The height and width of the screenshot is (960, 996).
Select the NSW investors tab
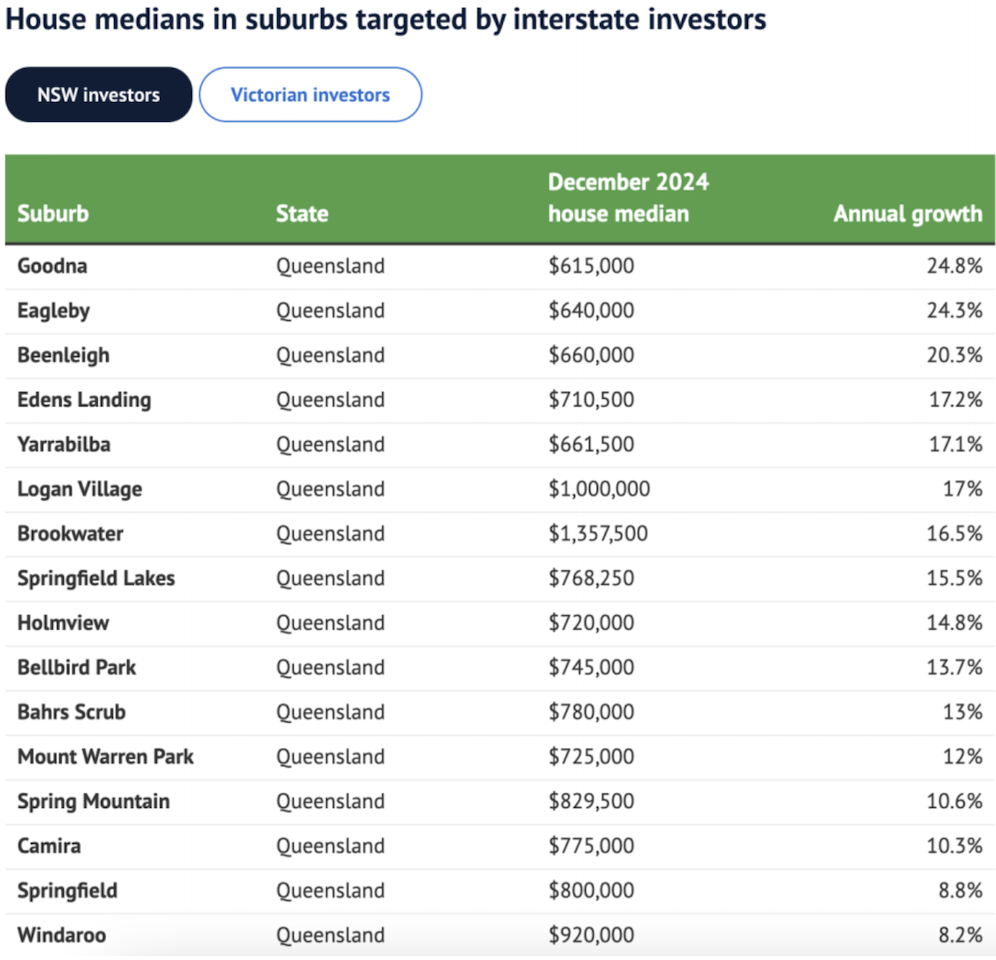[98, 95]
